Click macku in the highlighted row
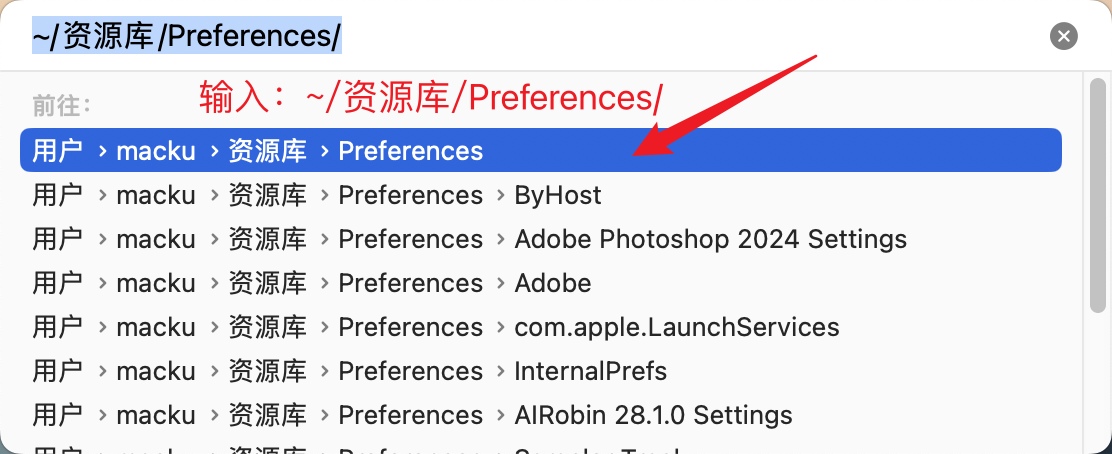This screenshot has width=1112, height=454. coord(156,151)
